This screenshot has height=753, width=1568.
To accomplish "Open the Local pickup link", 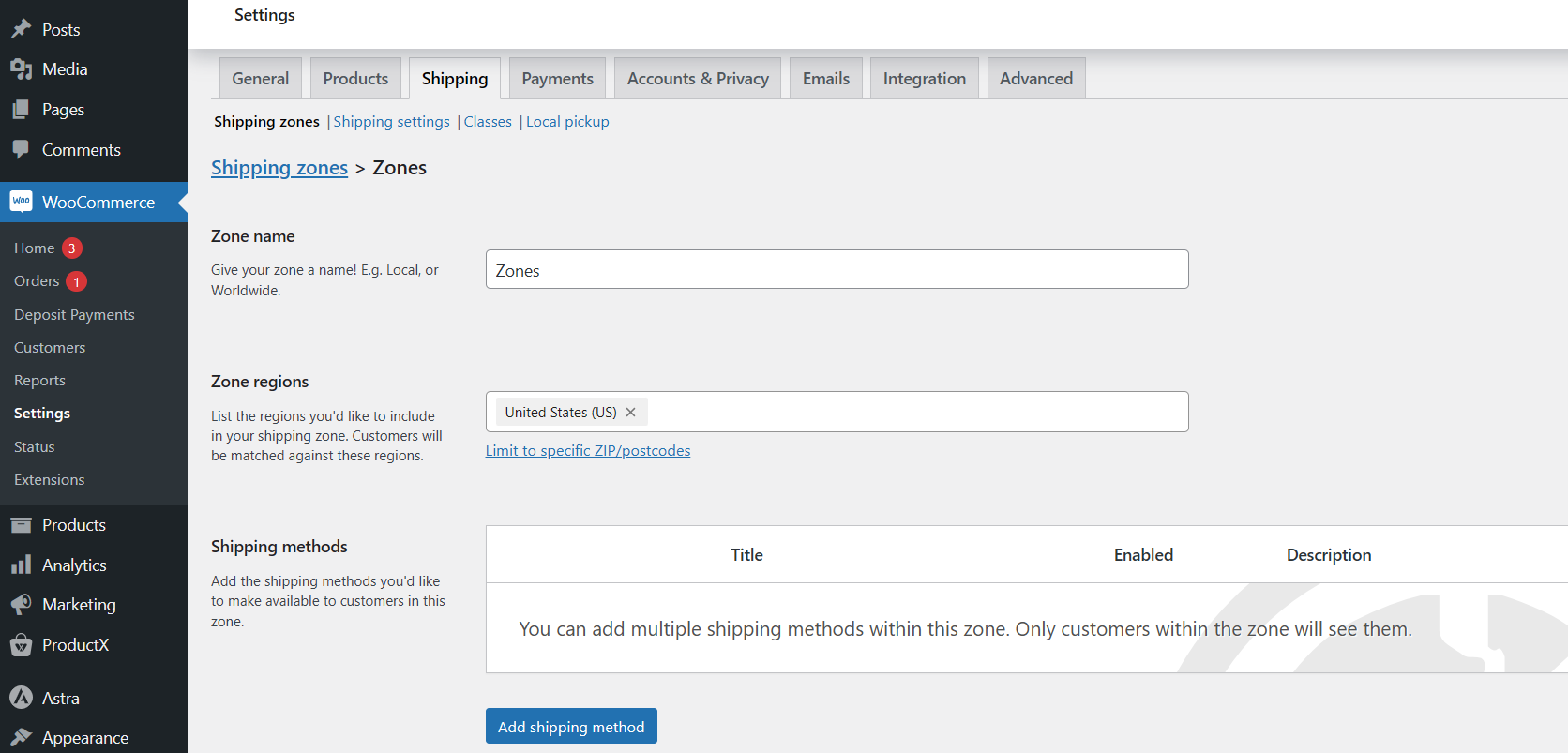I will pyautogui.click(x=567, y=122).
